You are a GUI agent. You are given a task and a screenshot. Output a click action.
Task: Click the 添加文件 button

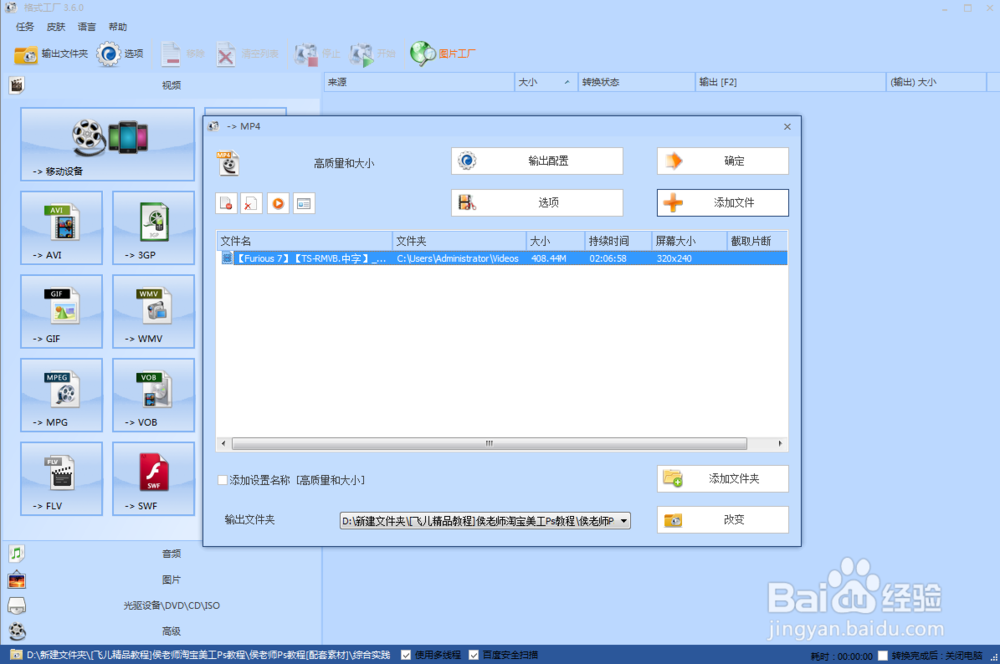pos(723,203)
